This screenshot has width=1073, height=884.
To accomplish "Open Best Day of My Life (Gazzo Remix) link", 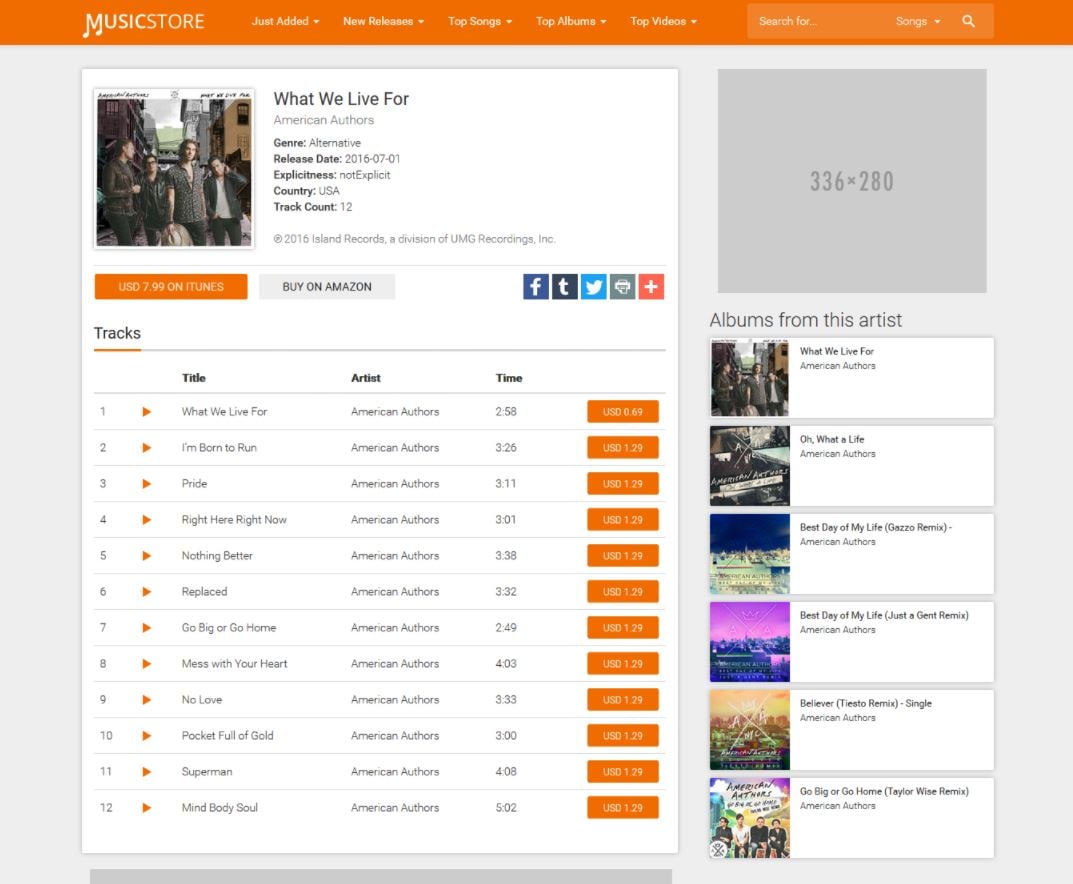I will (x=875, y=528).
